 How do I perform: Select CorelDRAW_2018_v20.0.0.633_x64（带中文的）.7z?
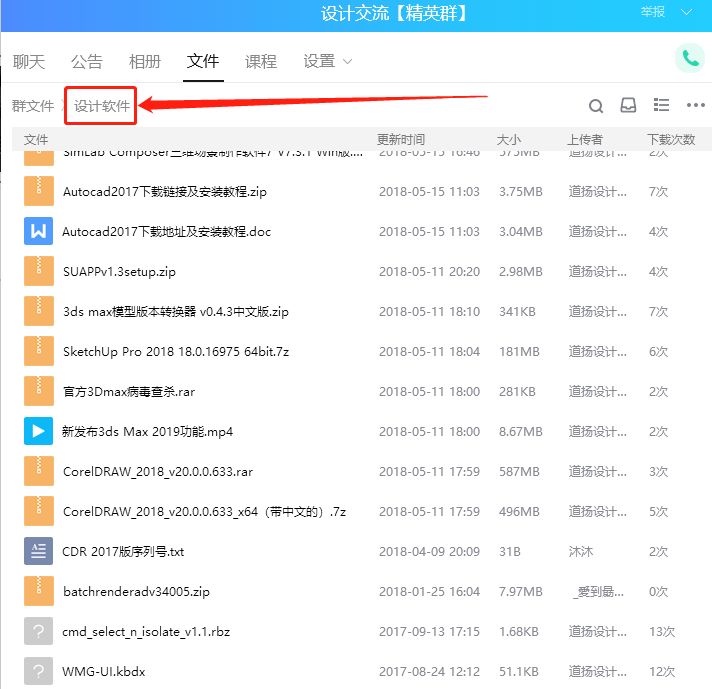pos(204,511)
